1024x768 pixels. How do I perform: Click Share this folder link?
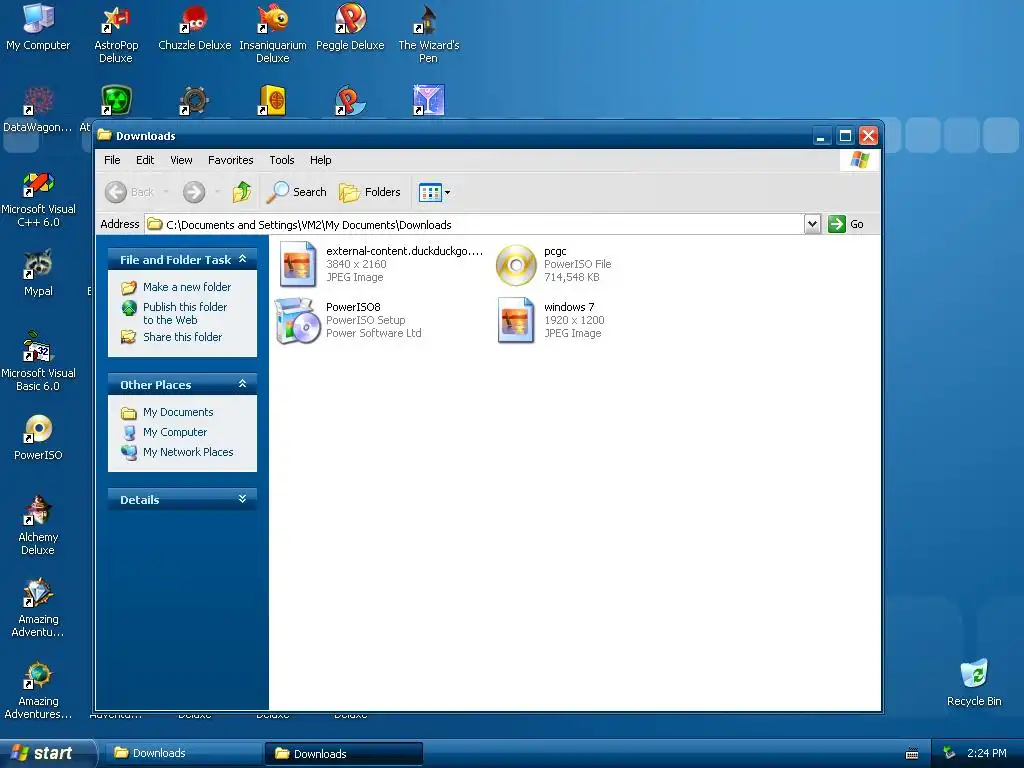pyautogui.click(x=172, y=337)
